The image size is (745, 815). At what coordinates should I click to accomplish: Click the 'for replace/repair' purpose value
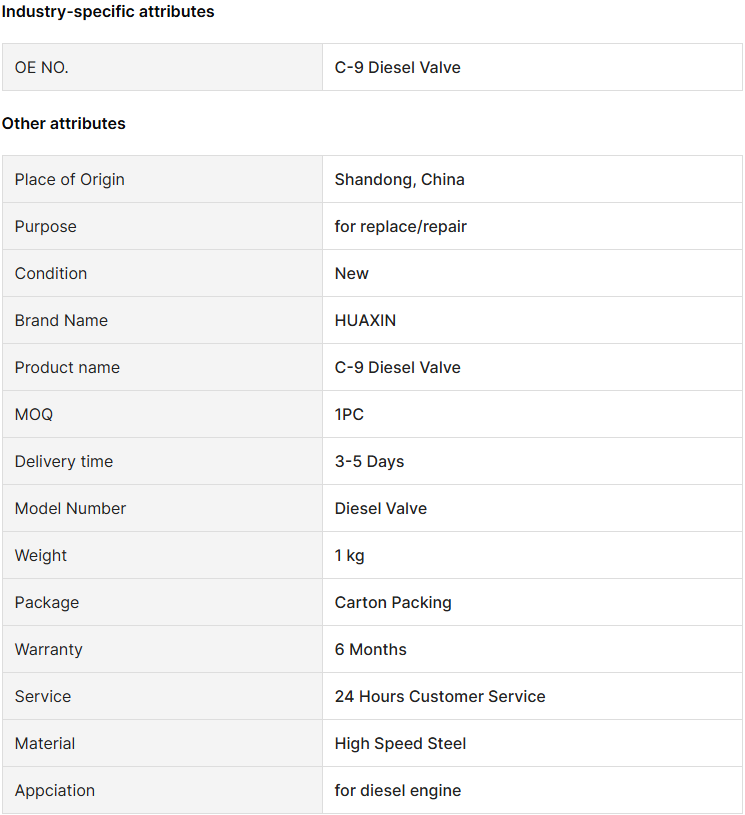click(x=400, y=227)
